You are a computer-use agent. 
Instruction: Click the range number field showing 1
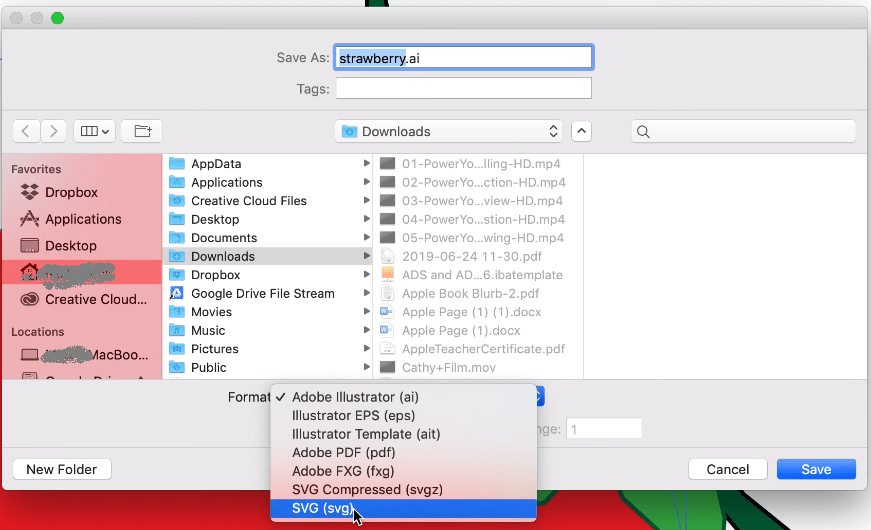(604, 429)
